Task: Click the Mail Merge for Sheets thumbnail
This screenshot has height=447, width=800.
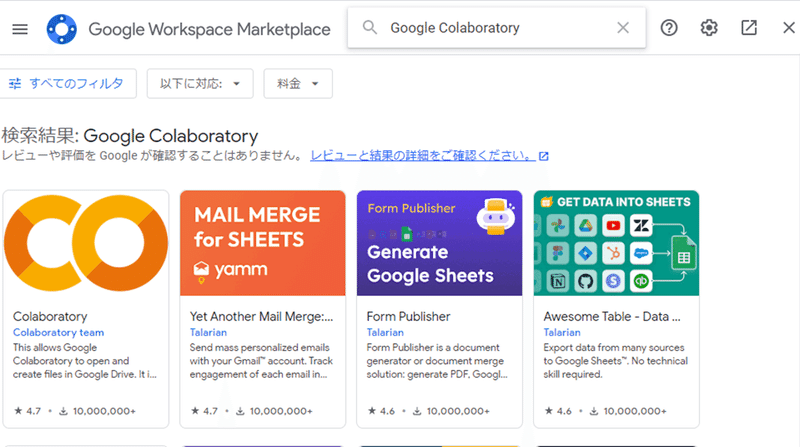Action: pos(263,243)
